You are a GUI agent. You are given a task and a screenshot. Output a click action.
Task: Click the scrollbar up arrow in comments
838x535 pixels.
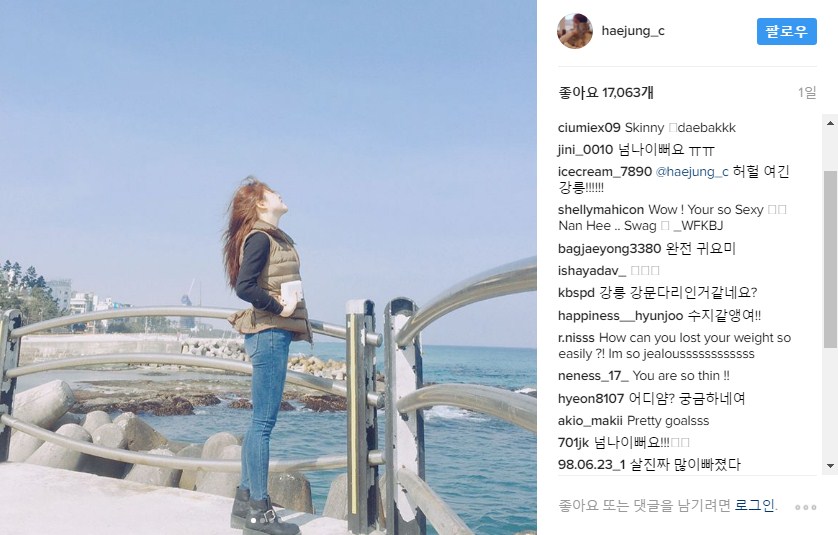(x=830, y=123)
